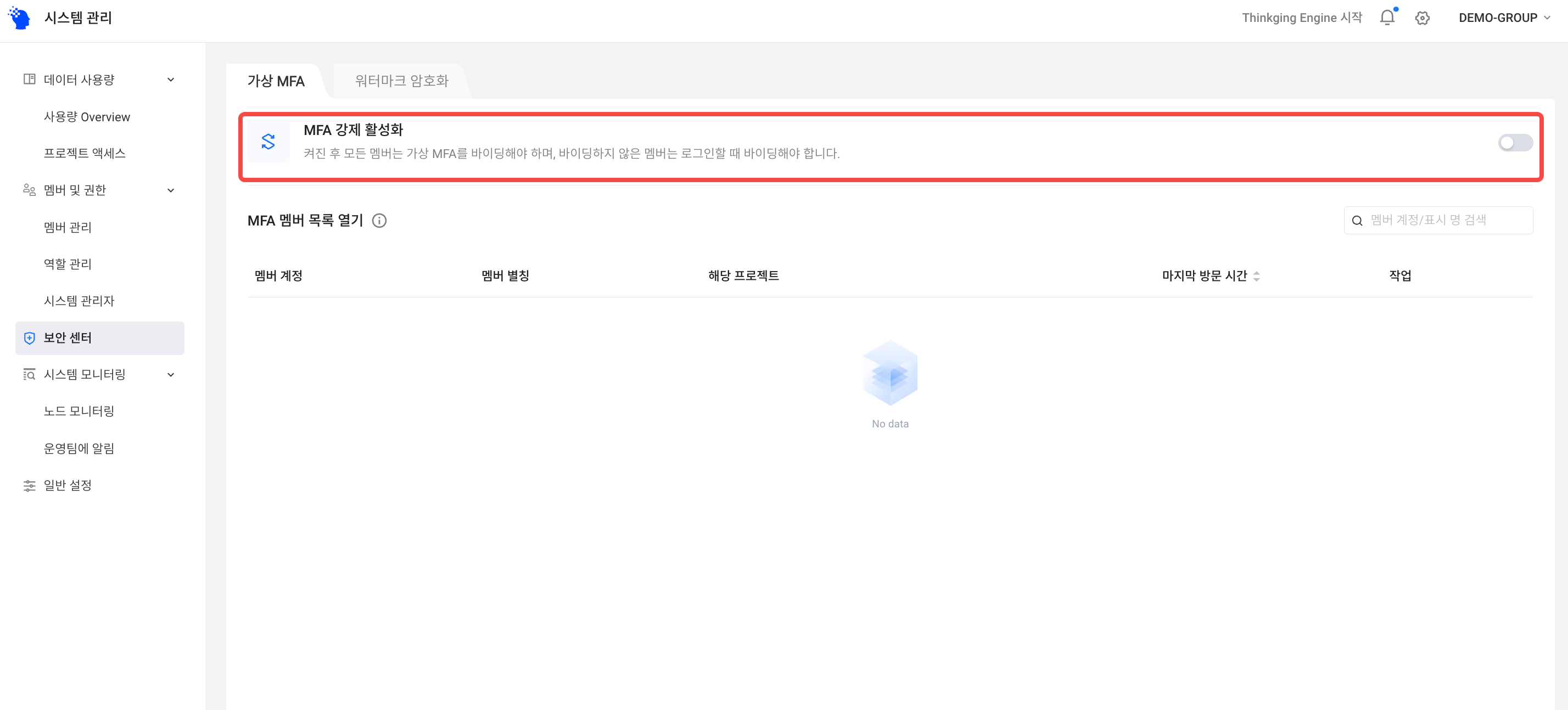1568x710 pixels.
Task: Open the settings gear icon
Action: point(1423,18)
